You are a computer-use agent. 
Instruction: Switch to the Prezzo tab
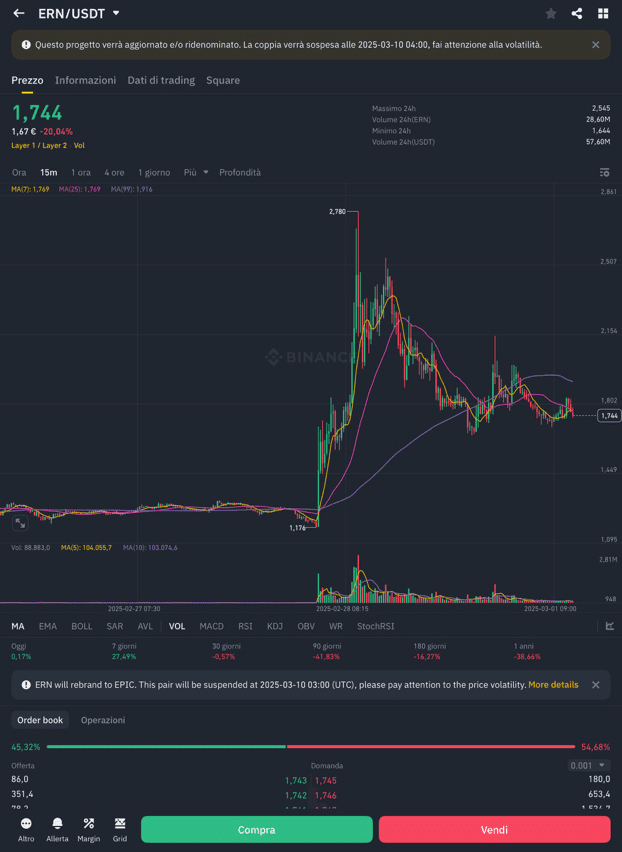pyautogui.click(x=27, y=80)
